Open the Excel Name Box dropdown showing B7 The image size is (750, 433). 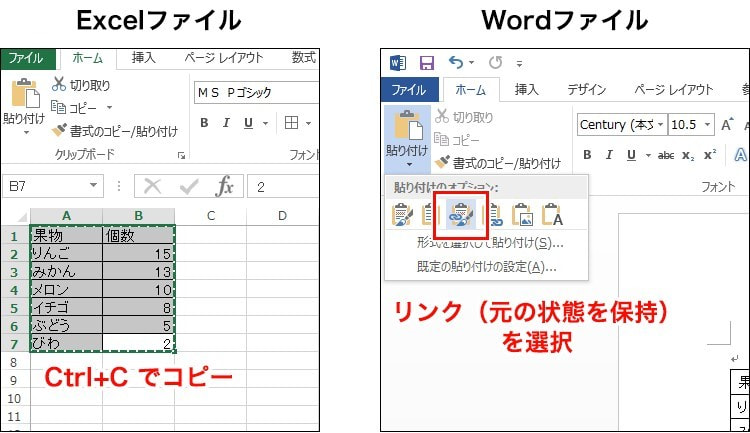point(94,186)
